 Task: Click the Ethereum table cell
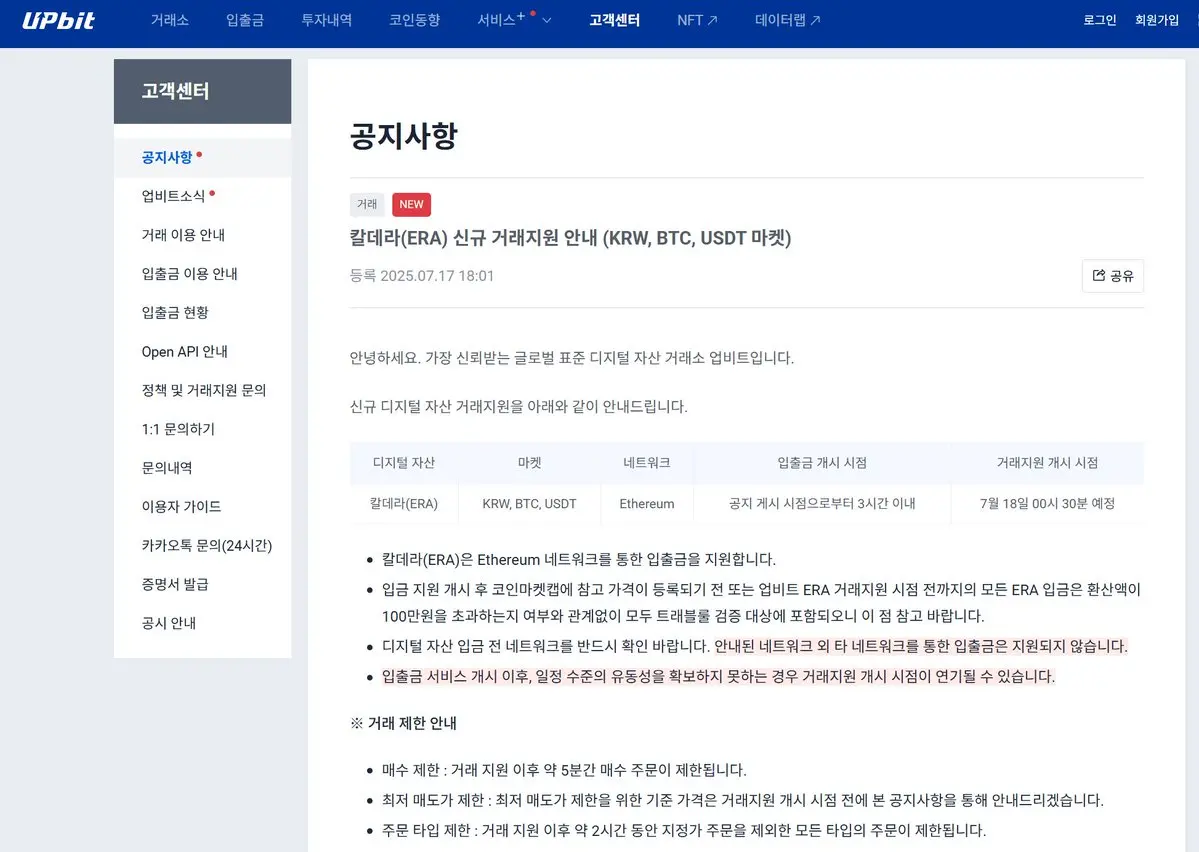coord(647,503)
